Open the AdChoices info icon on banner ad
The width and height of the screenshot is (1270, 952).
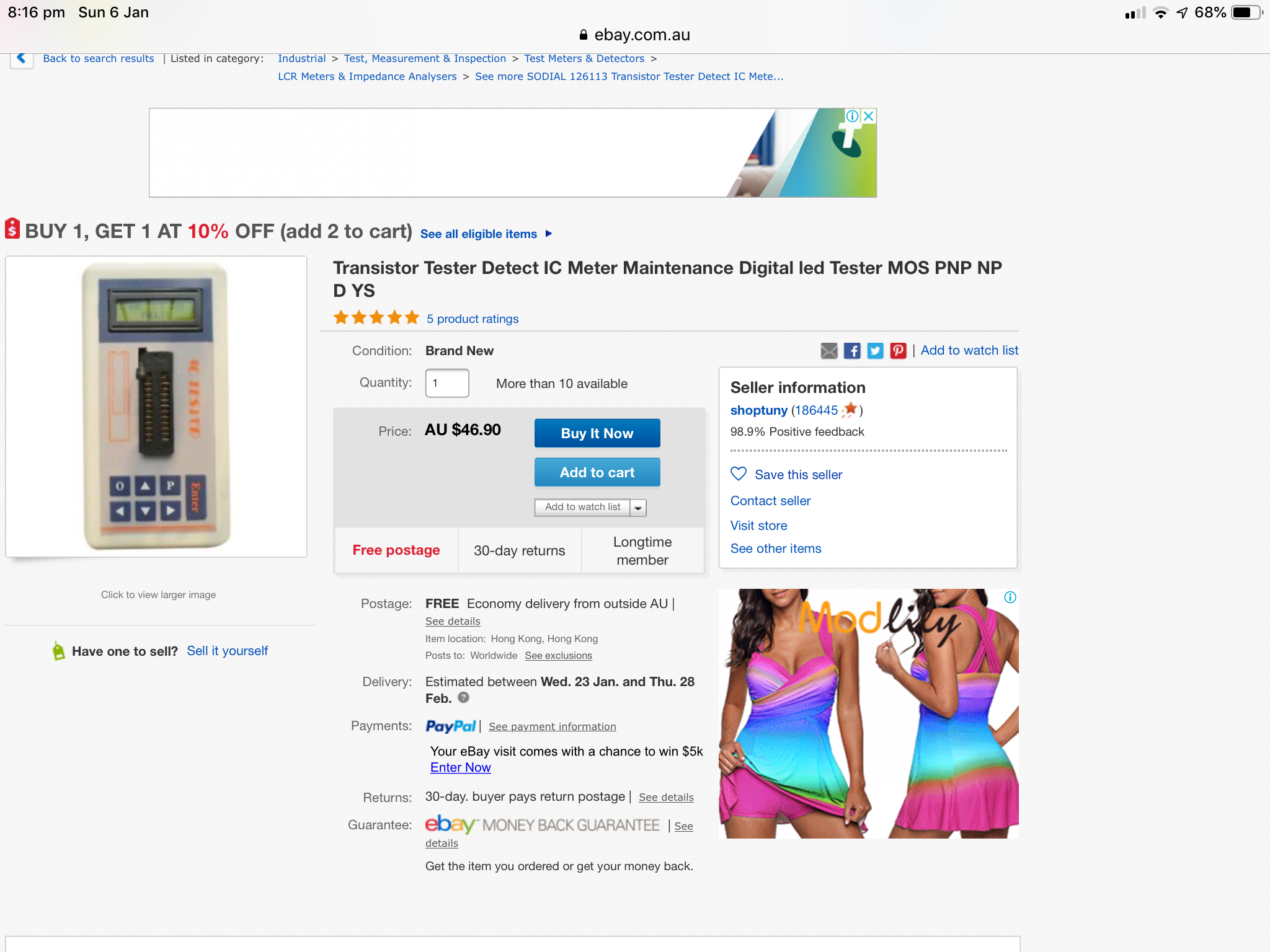click(x=853, y=116)
